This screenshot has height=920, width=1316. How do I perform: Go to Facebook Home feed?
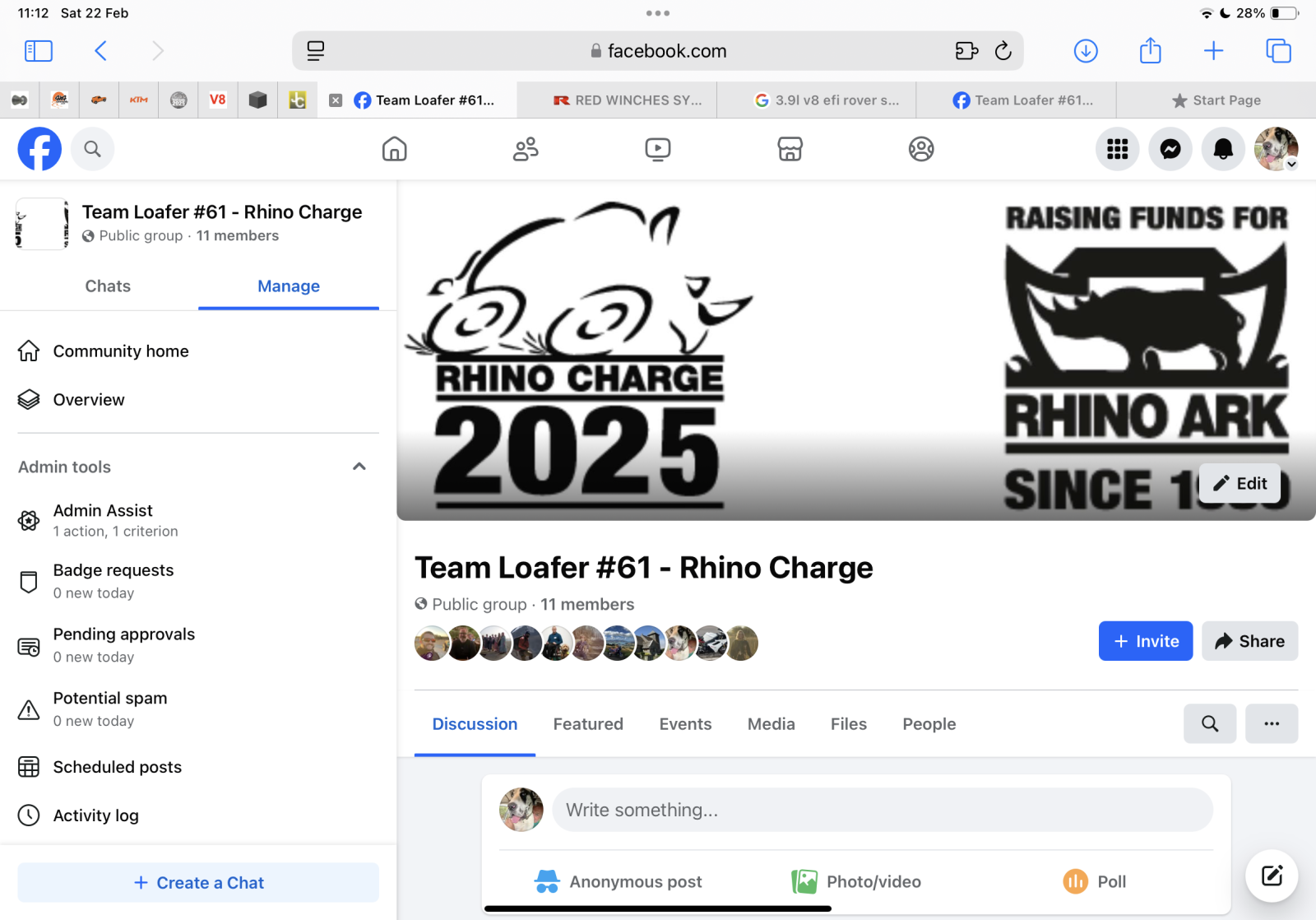click(x=395, y=149)
